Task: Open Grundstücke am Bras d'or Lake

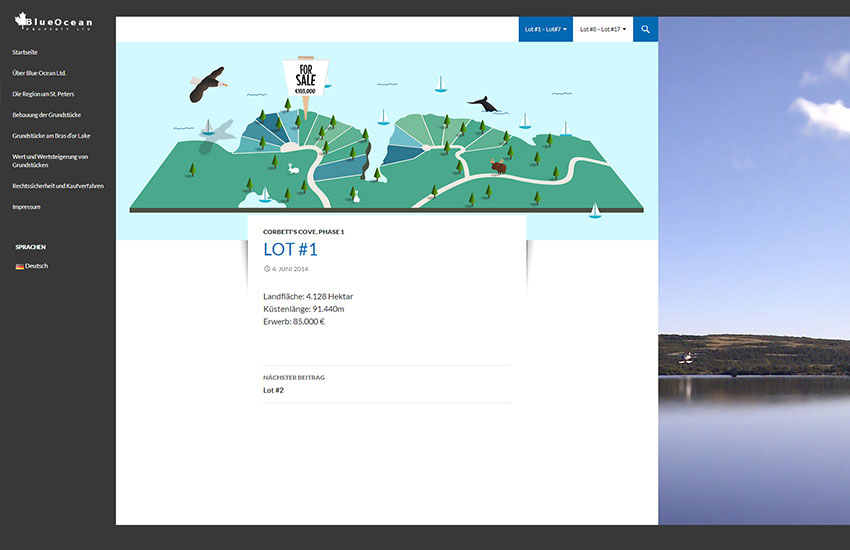Action: (51, 135)
